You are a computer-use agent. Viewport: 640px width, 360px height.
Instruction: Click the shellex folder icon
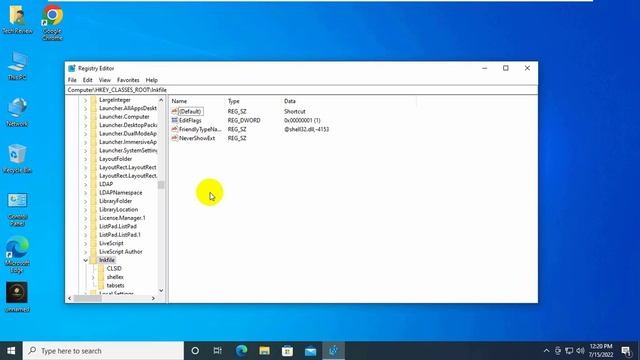coord(101,277)
